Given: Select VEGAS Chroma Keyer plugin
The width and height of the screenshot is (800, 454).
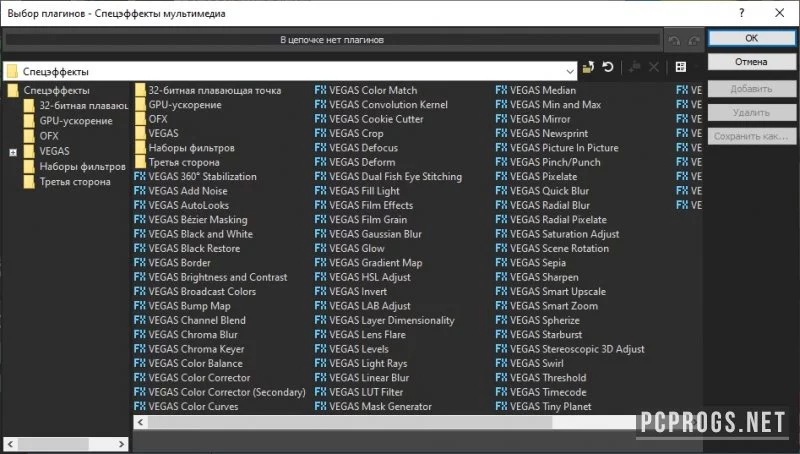Looking at the screenshot, I should pyautogui.click(x=189, y=349).
